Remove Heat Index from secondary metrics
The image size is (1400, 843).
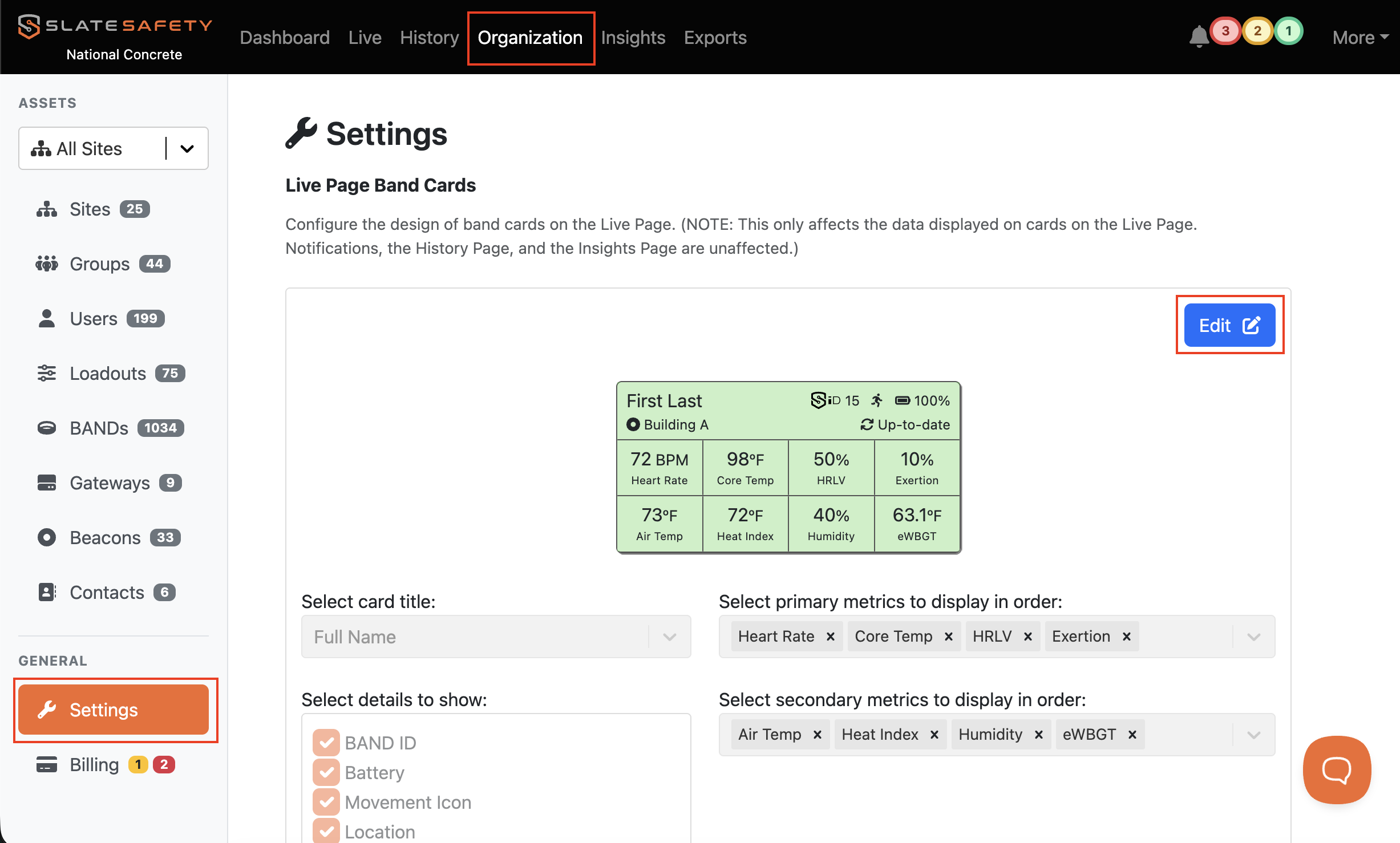(934, 735)
